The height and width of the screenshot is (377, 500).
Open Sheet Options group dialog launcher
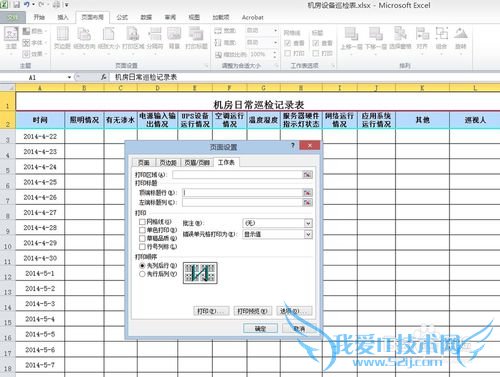[x=333, y=66]
